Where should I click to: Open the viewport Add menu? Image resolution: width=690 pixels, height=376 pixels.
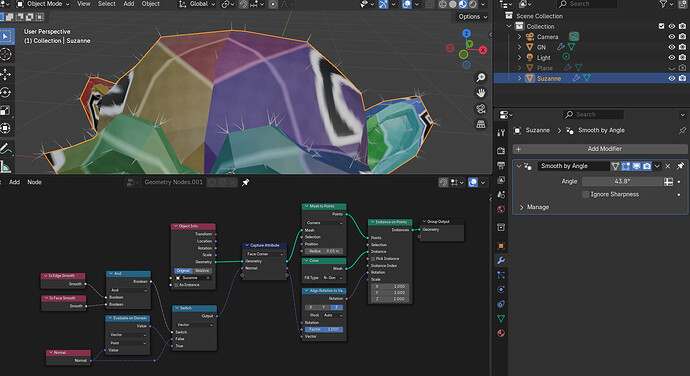129,4
